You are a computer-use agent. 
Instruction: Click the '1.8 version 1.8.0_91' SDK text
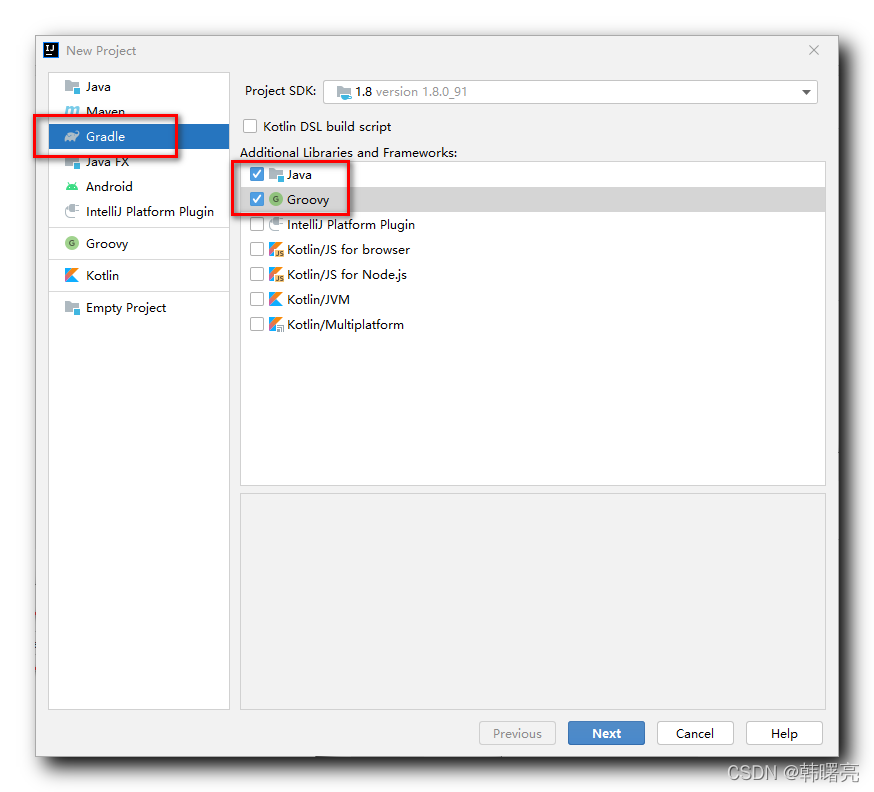pos(411,92)
